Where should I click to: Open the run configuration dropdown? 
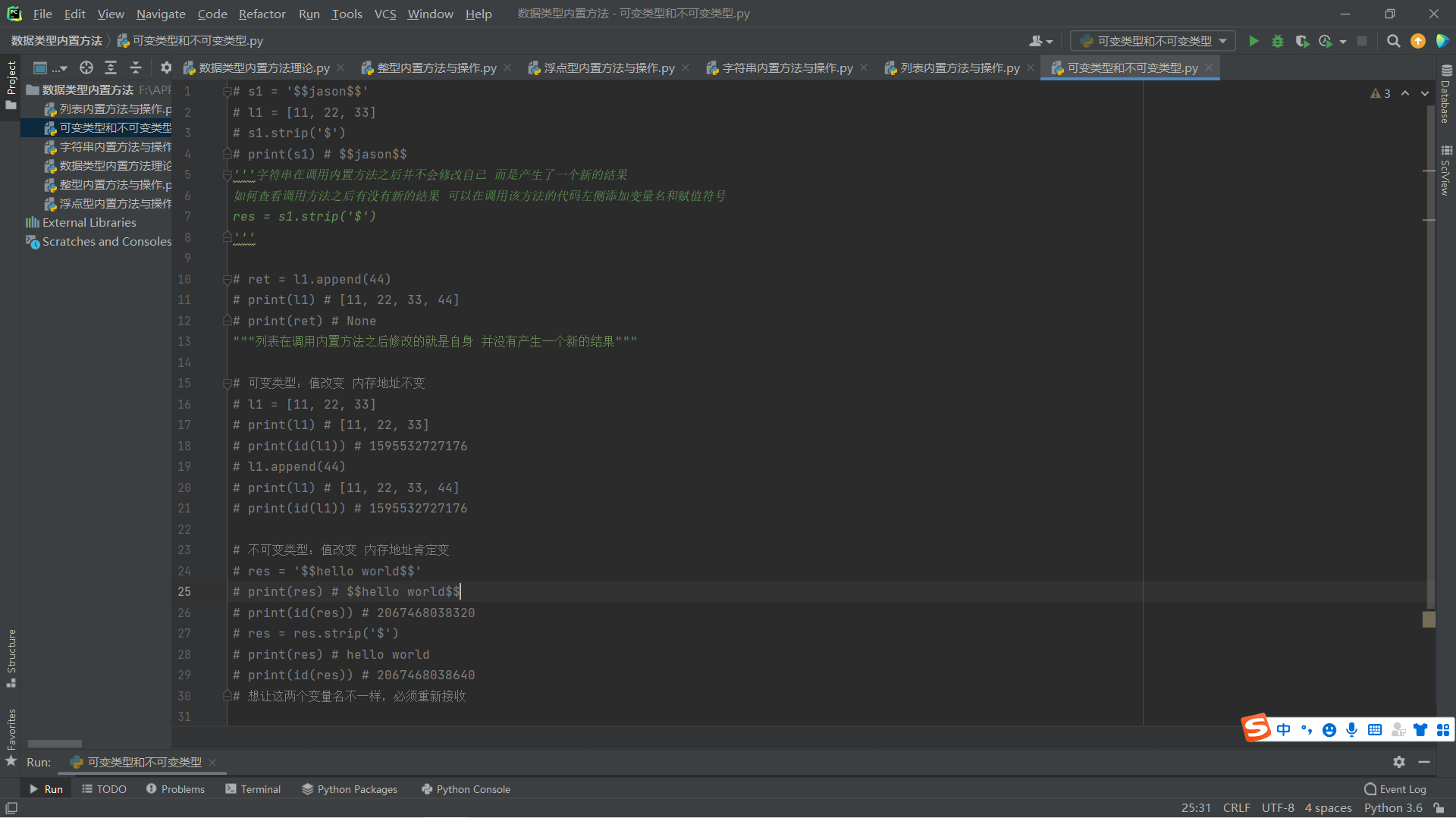click(1153, 41)
